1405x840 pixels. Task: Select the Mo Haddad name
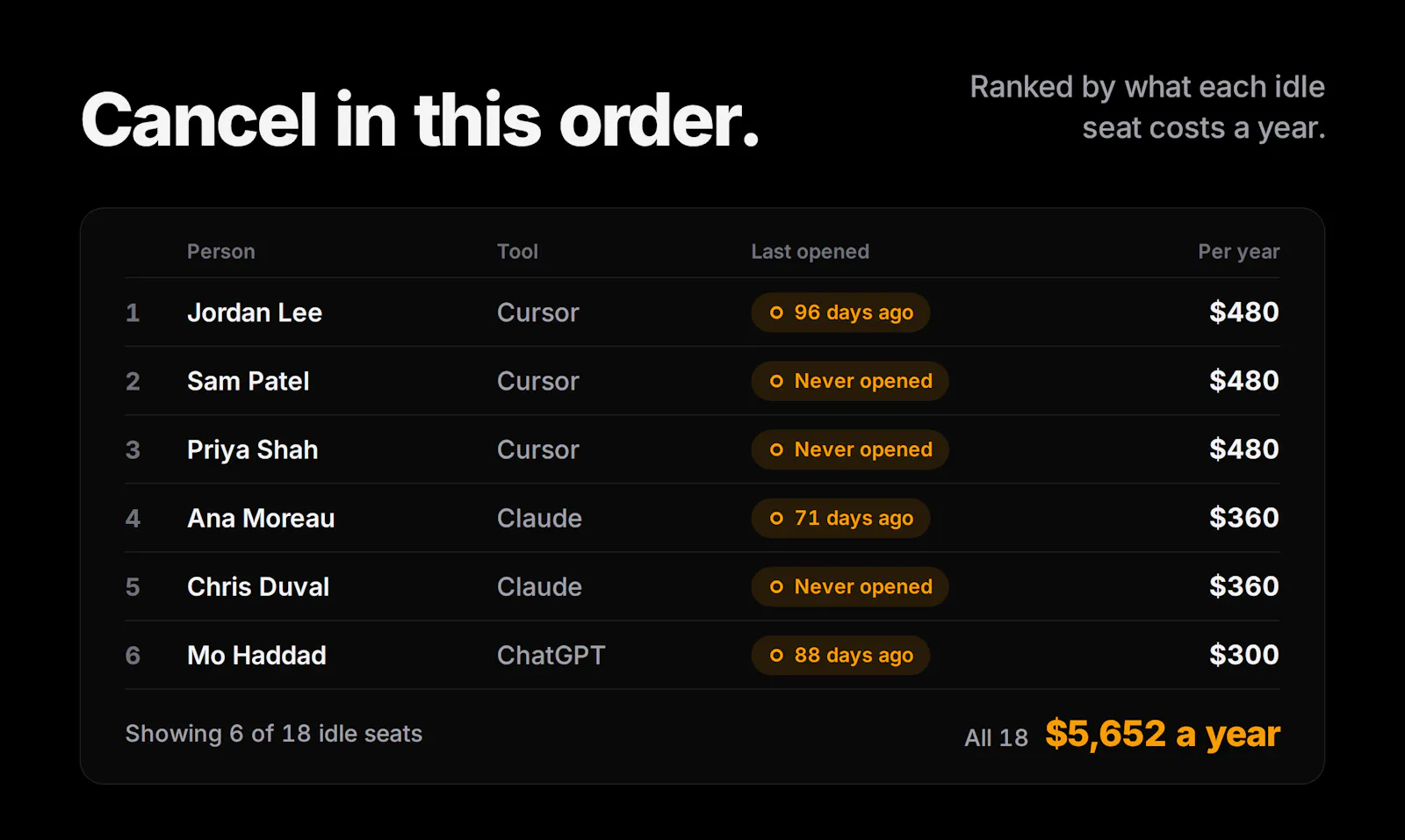coord(256,655)
